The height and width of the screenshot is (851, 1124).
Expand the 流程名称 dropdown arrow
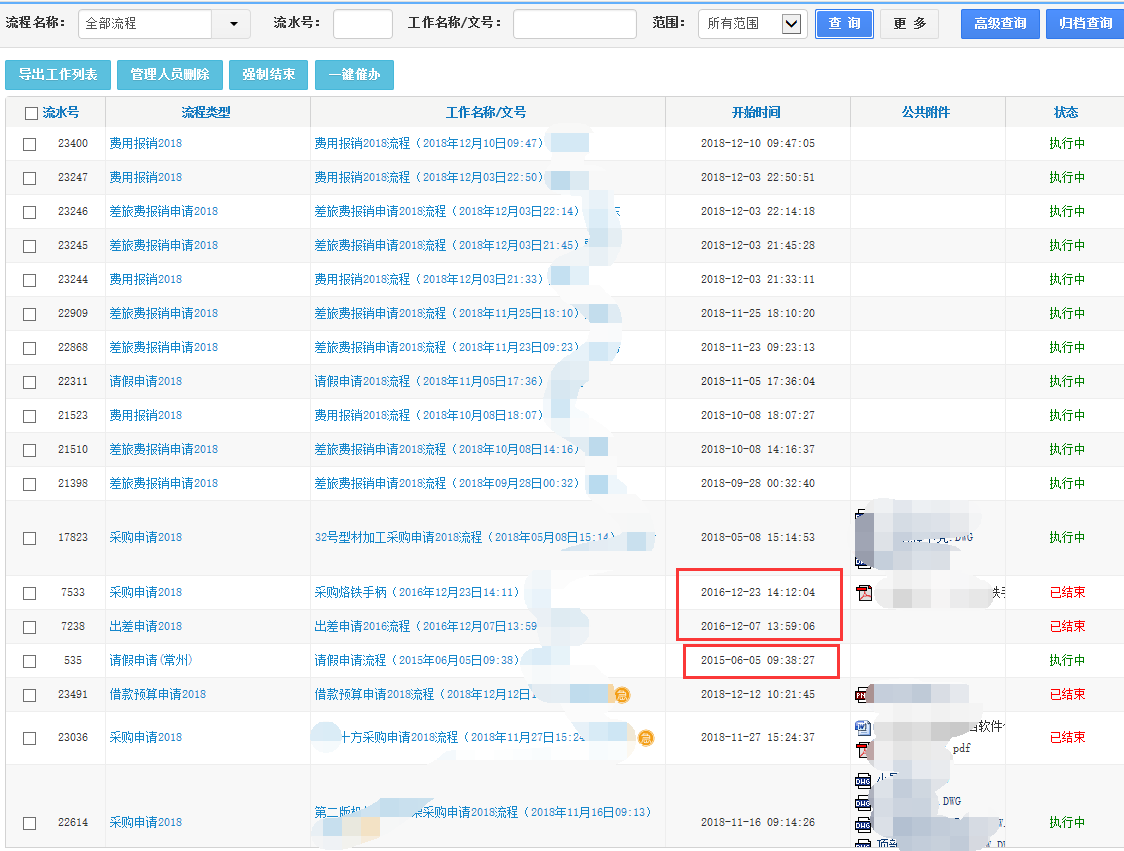click(x=232, y=24)
